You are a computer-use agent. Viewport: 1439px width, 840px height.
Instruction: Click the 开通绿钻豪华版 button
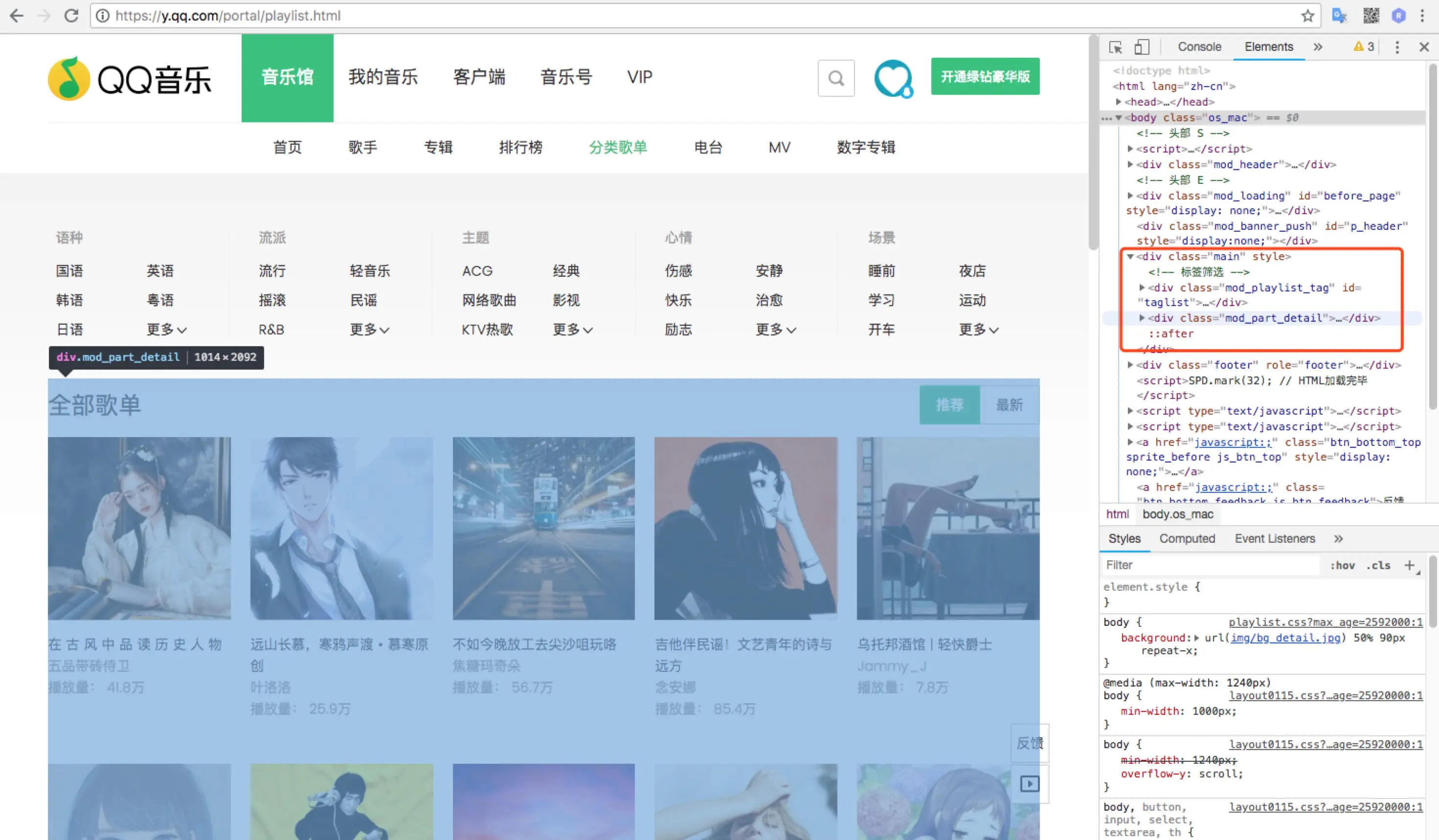(x=985, y=76)
